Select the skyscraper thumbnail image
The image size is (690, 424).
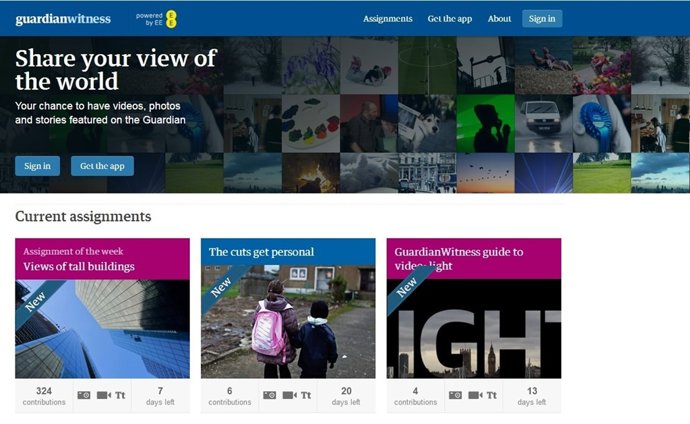102,328
